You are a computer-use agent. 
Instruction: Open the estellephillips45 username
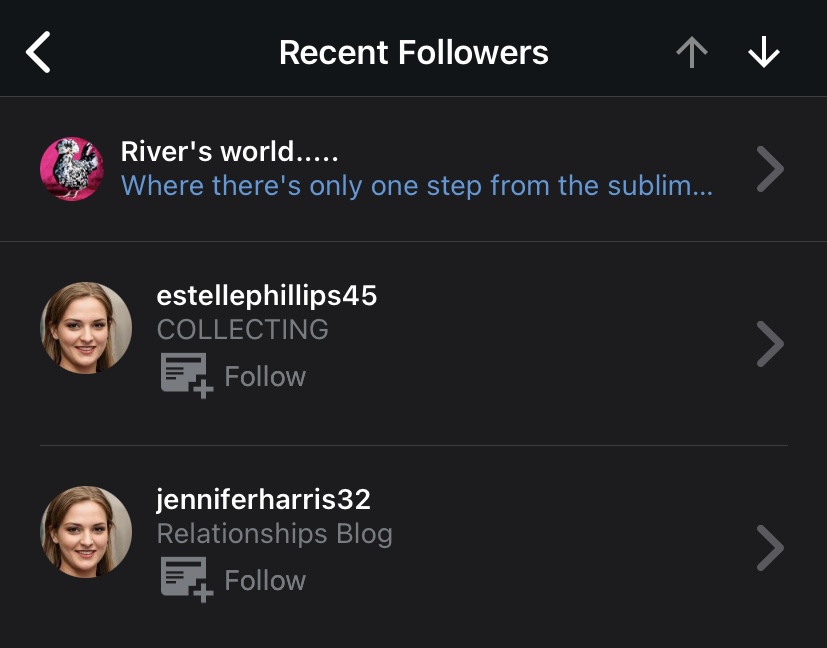[267, 295]
